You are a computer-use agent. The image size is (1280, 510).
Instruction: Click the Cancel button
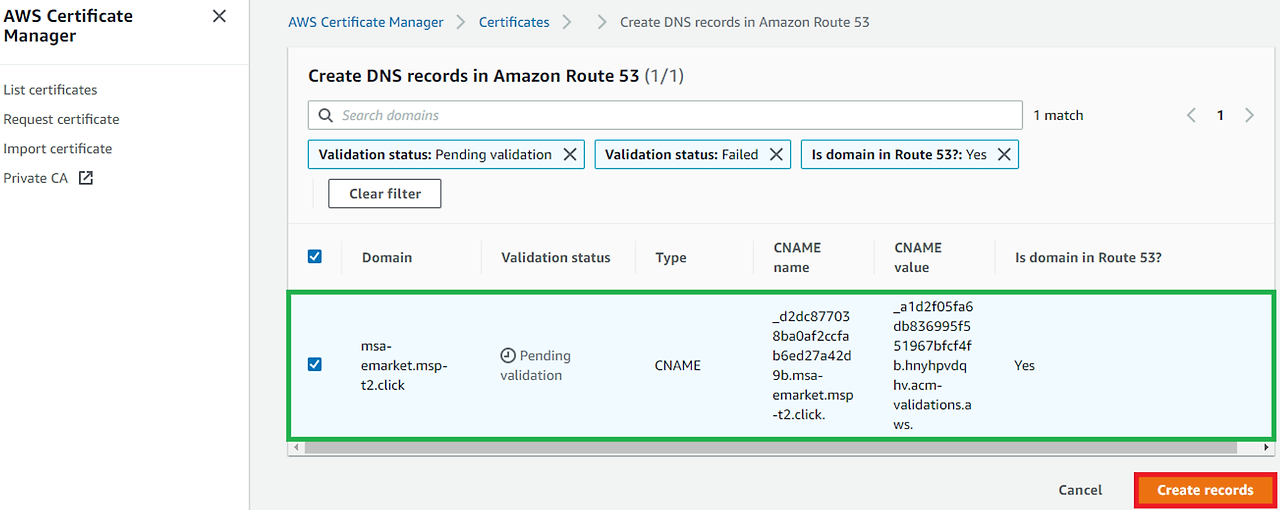tap(1080, 490)
